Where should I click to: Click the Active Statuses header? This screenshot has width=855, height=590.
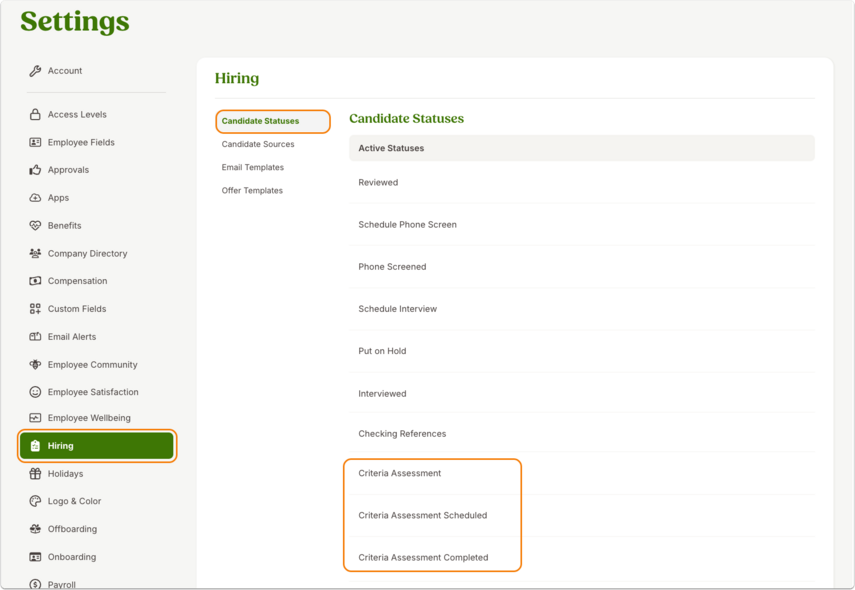coord(582,148)
